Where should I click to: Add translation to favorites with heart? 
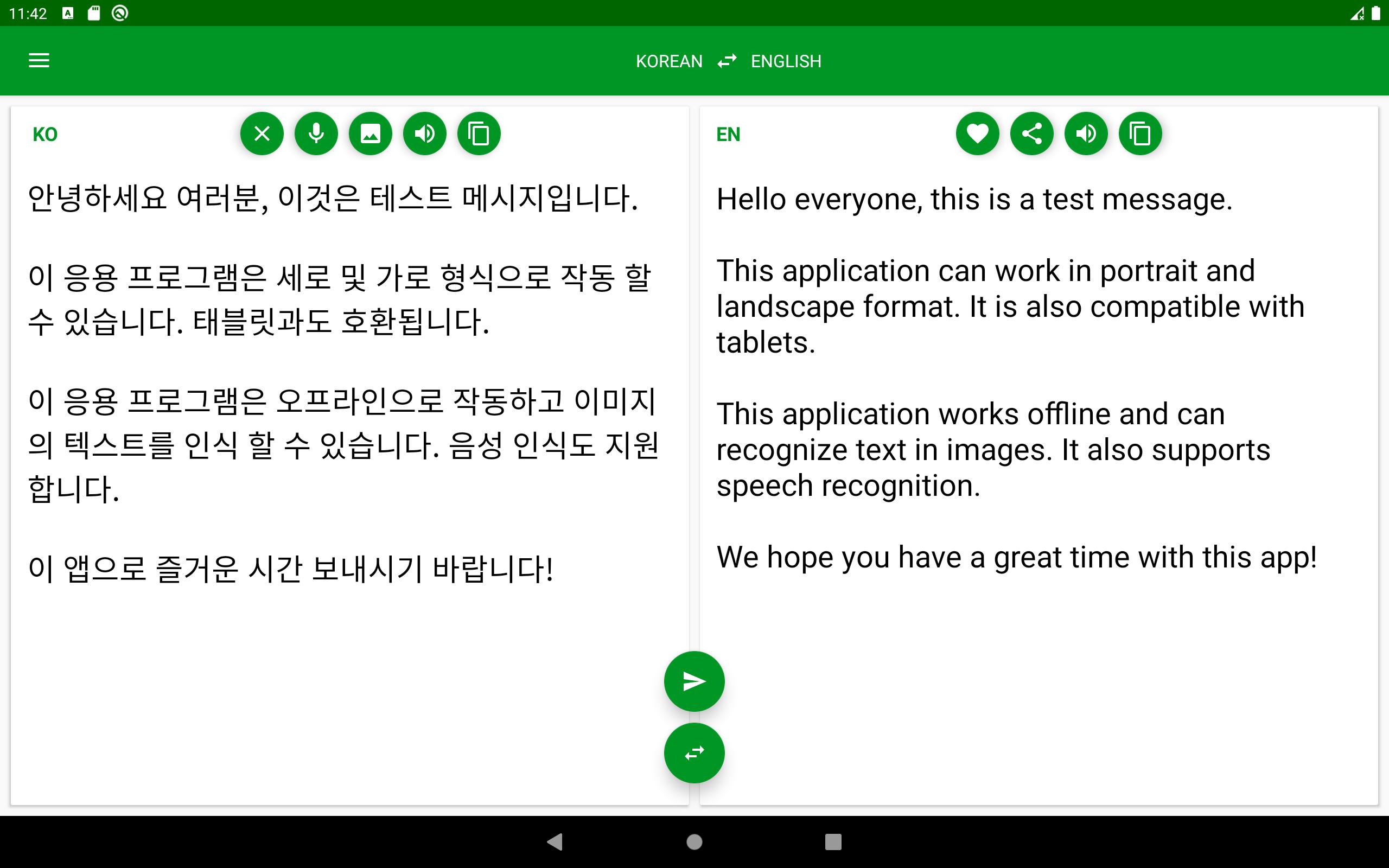click(x=978, y=134)
